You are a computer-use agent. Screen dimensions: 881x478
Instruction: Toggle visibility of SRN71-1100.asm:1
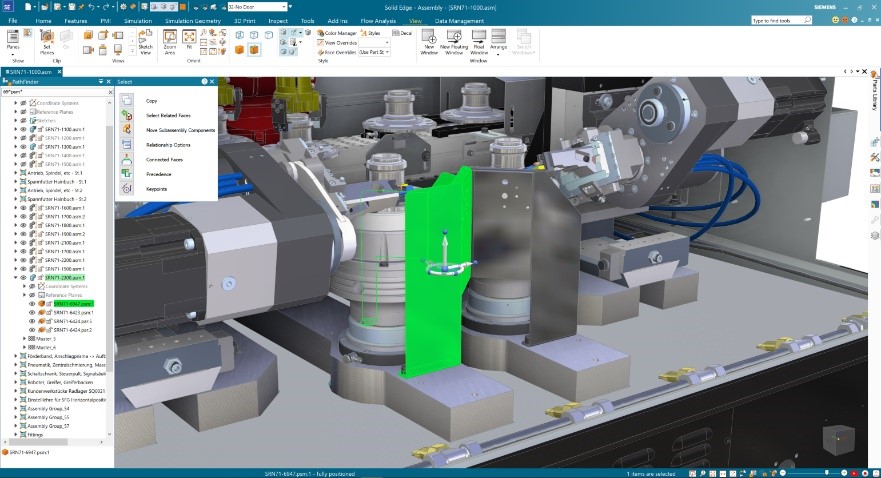click(x=24, y=129)
